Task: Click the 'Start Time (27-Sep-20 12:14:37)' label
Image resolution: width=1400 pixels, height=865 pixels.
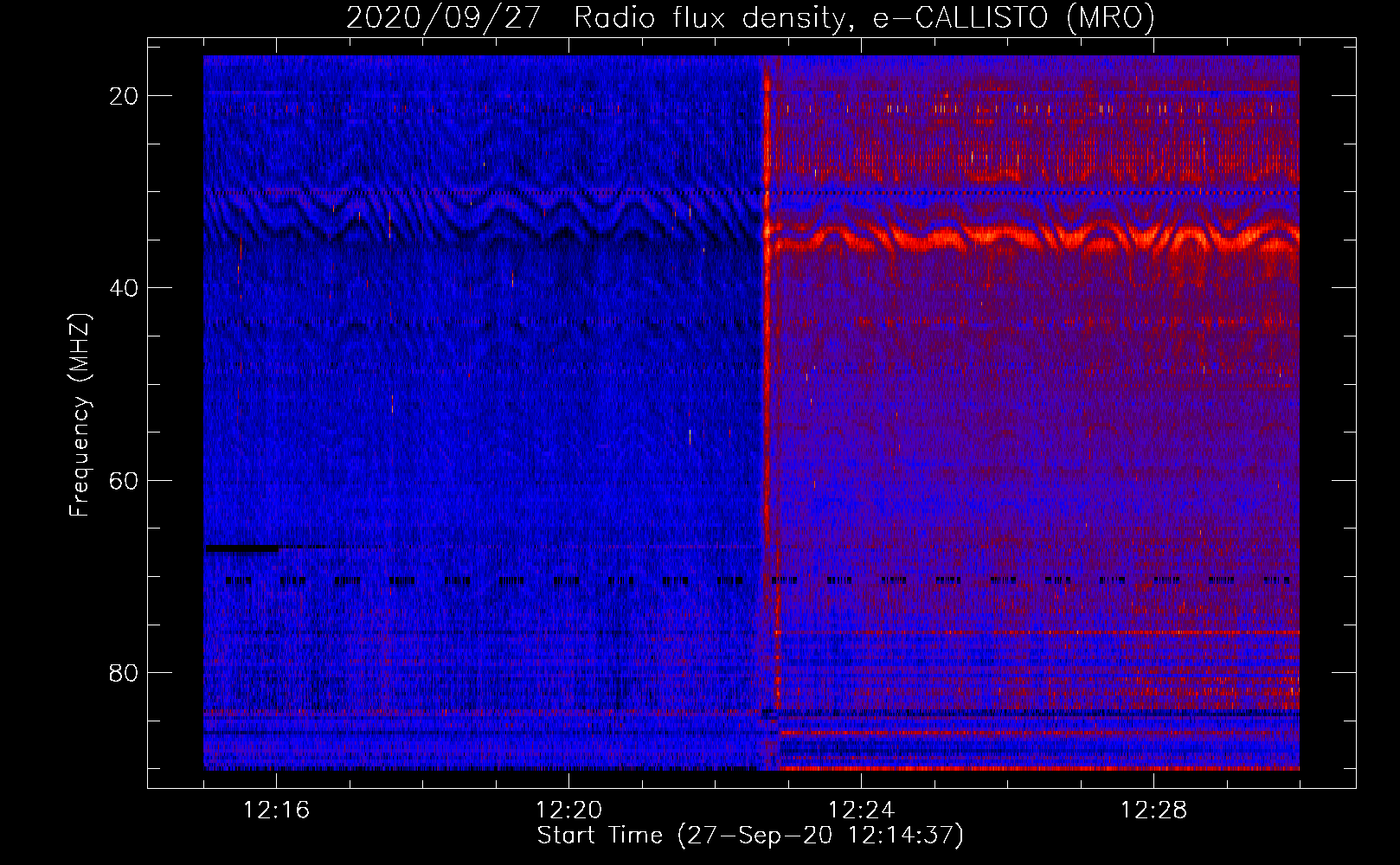Action: (x=750, y=836)
